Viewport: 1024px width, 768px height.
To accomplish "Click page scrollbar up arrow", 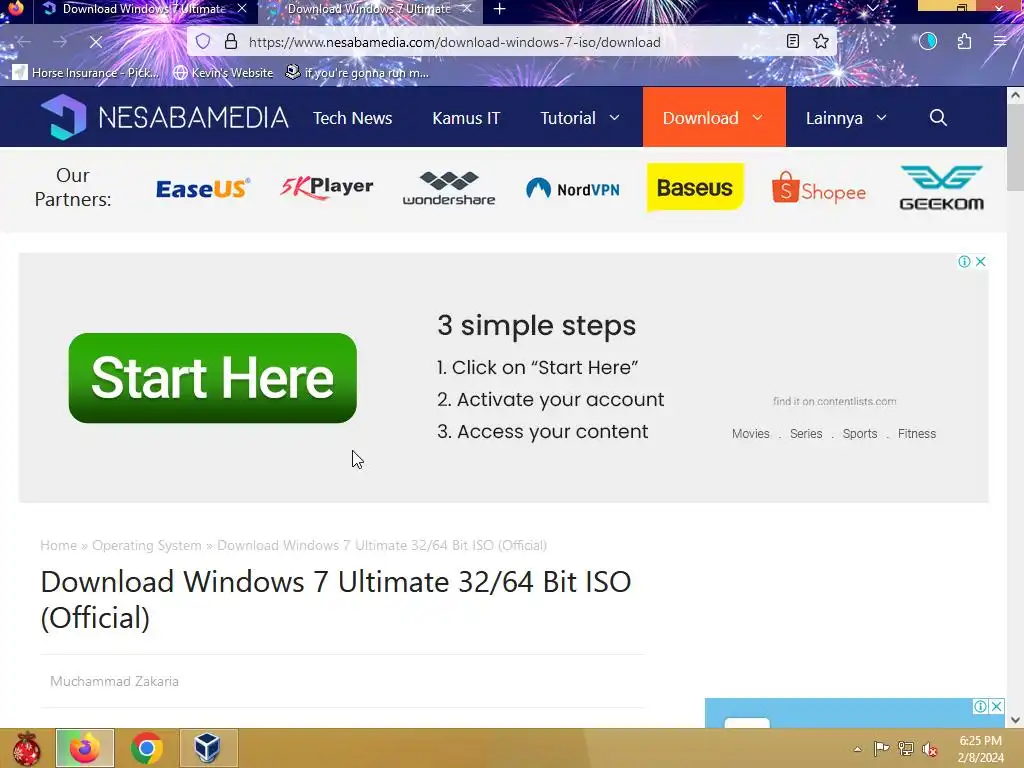I will (1016, 95).
